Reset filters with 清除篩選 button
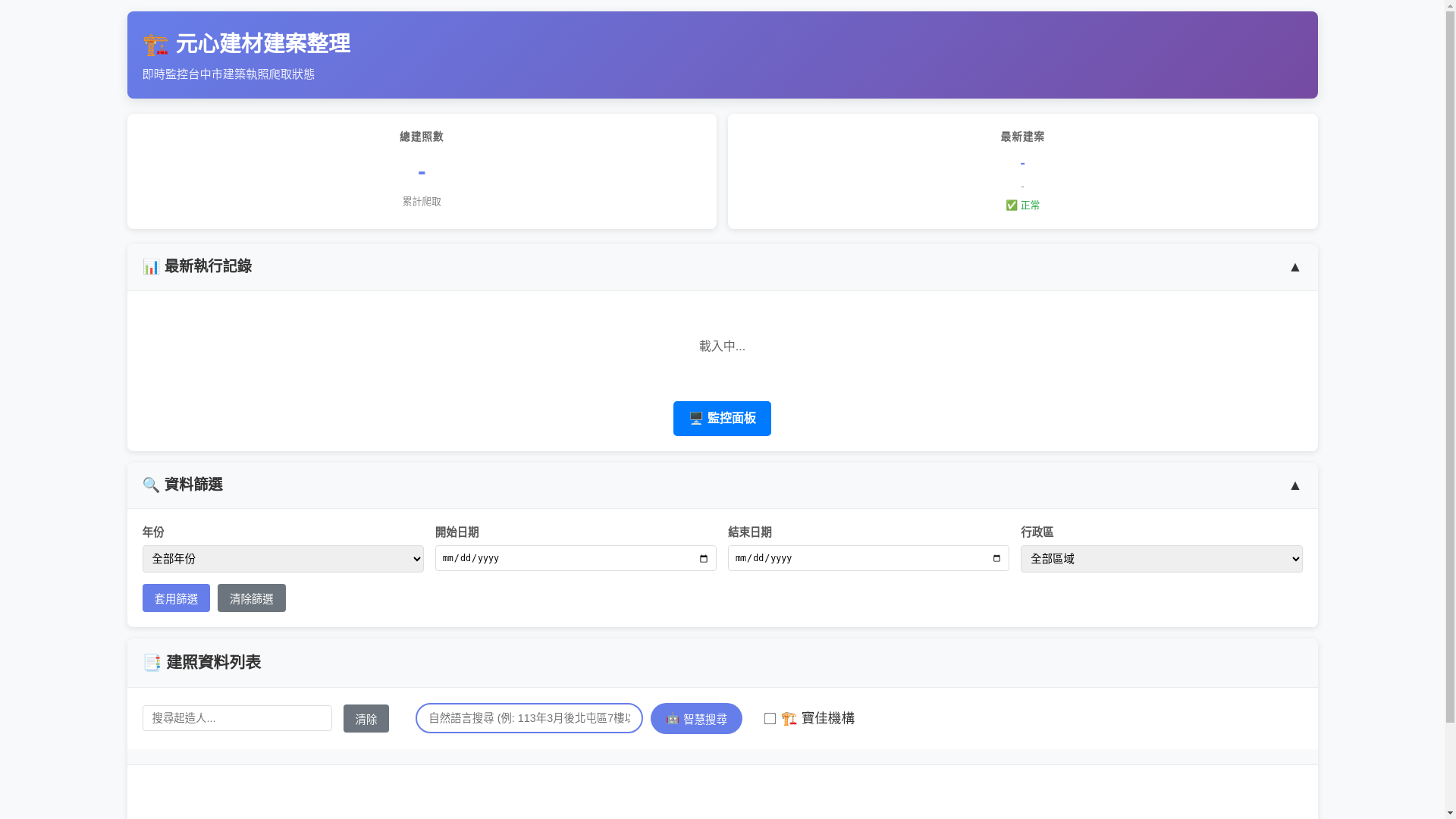Viewport: 1456px width, 819px height. coord(252,598)
